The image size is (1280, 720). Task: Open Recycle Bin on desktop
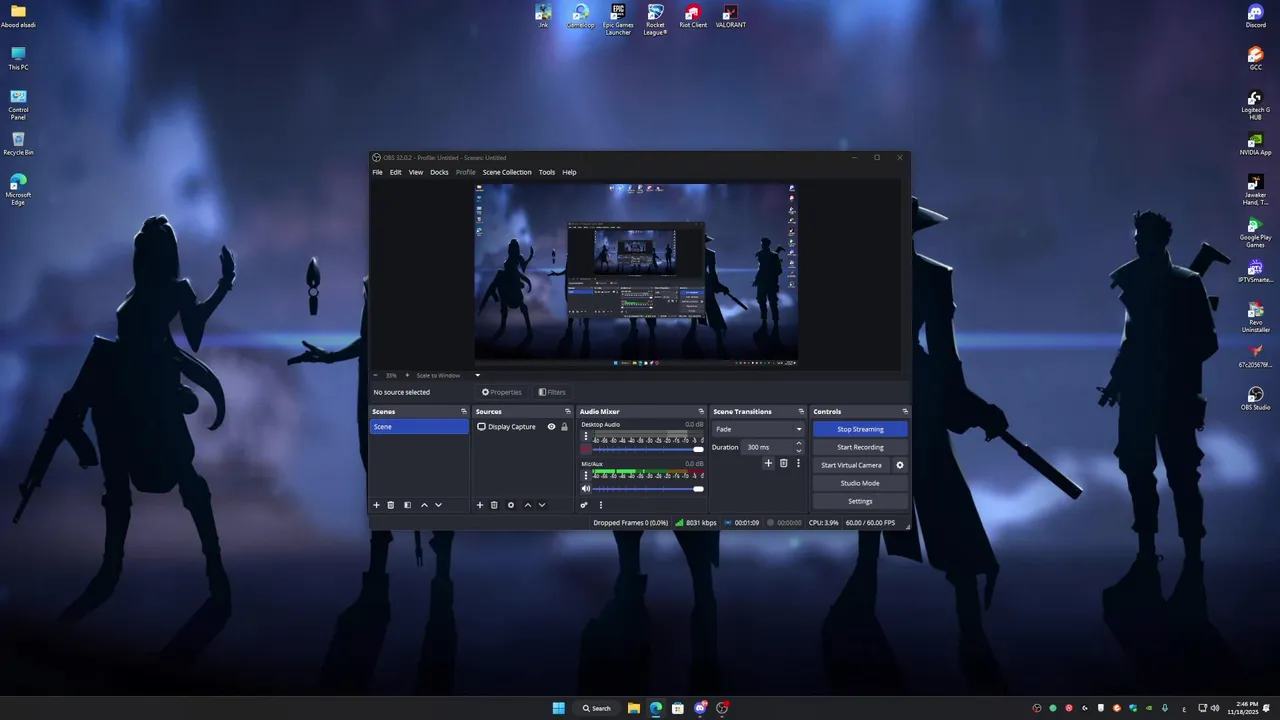tap(18, 143)
